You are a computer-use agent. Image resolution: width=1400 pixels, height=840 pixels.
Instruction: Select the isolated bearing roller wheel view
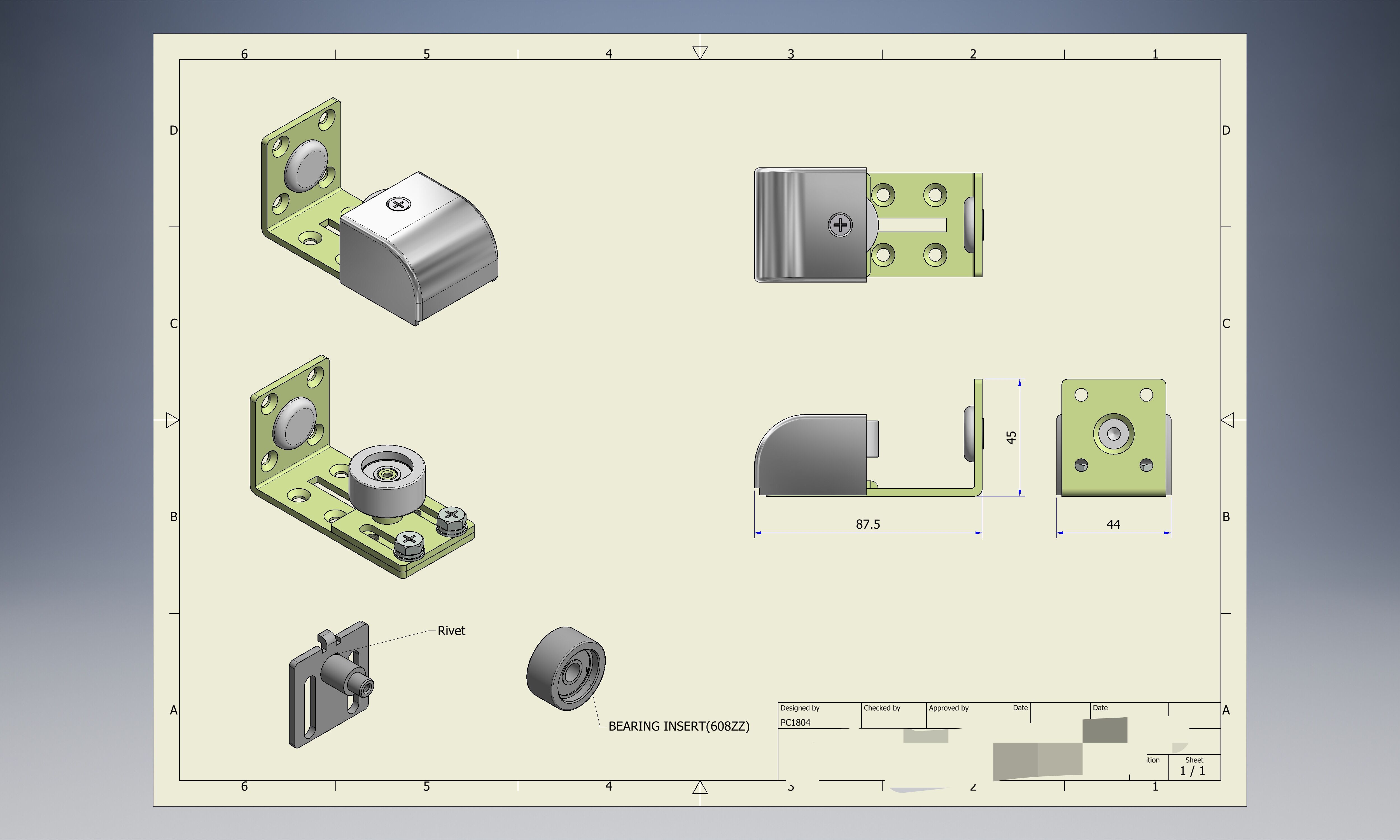click(x=566, y=668)
